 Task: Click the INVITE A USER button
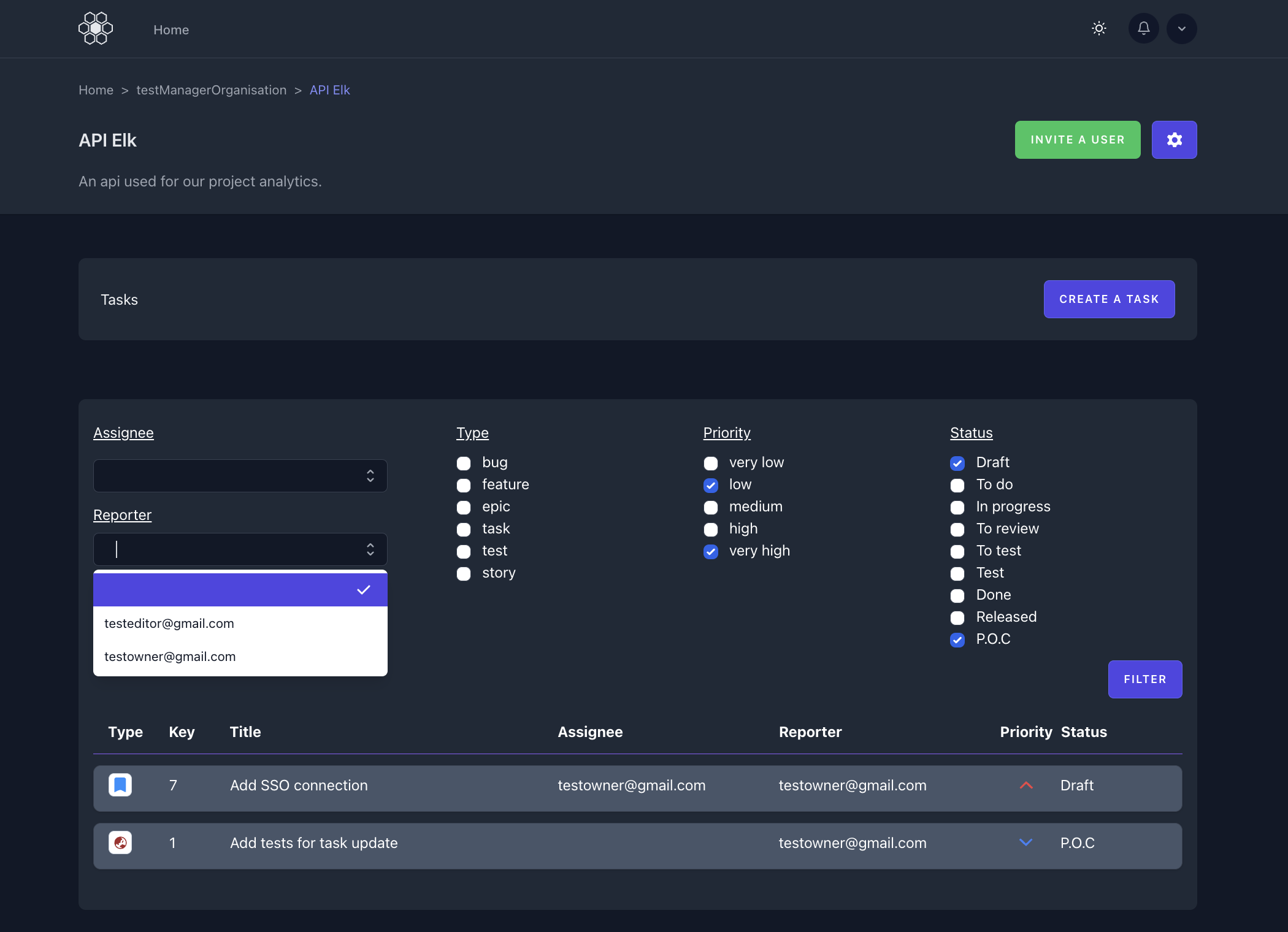point(1077,139)
